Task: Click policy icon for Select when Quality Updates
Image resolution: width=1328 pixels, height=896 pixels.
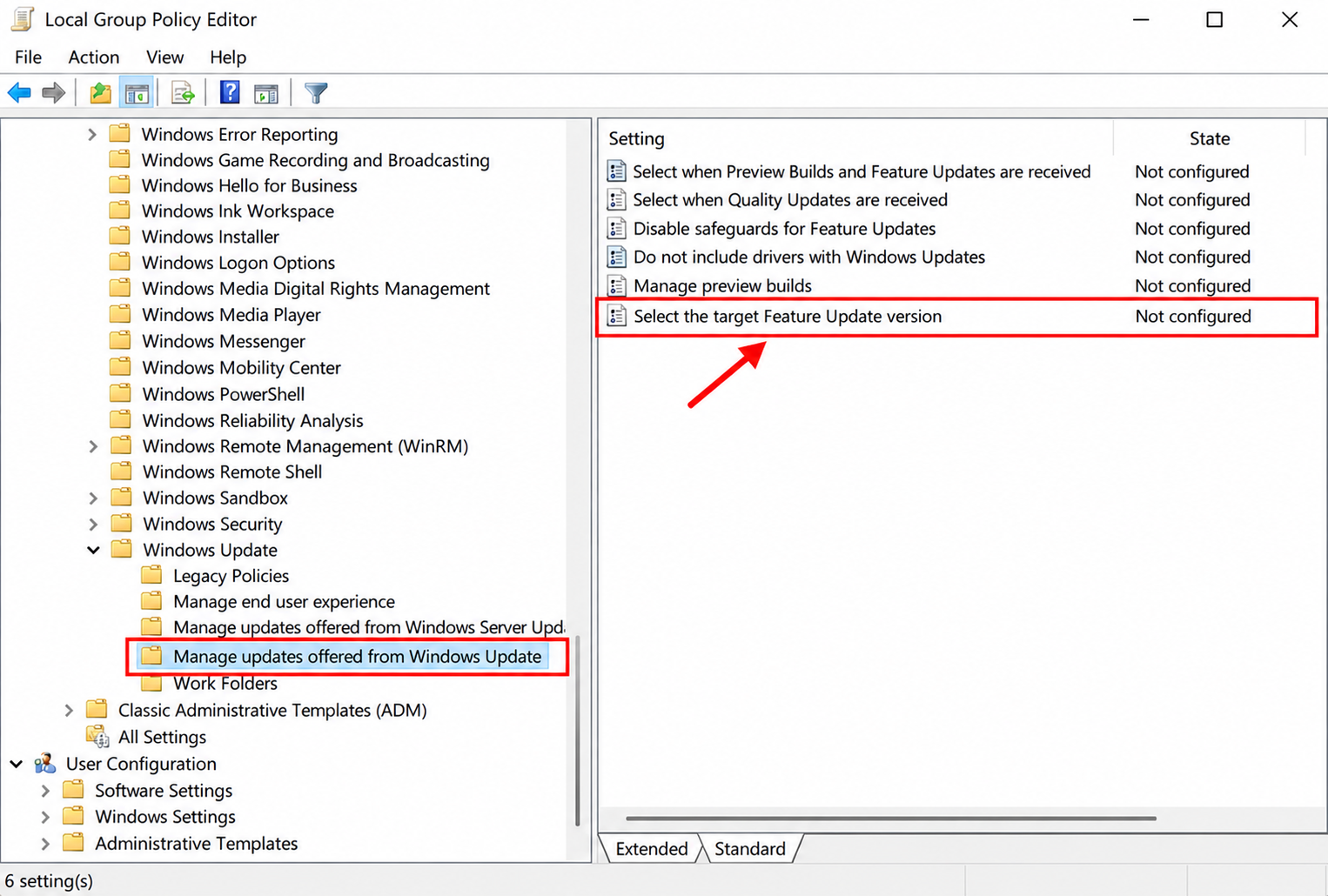Action: pyautogui.click(x=616, y=200)
